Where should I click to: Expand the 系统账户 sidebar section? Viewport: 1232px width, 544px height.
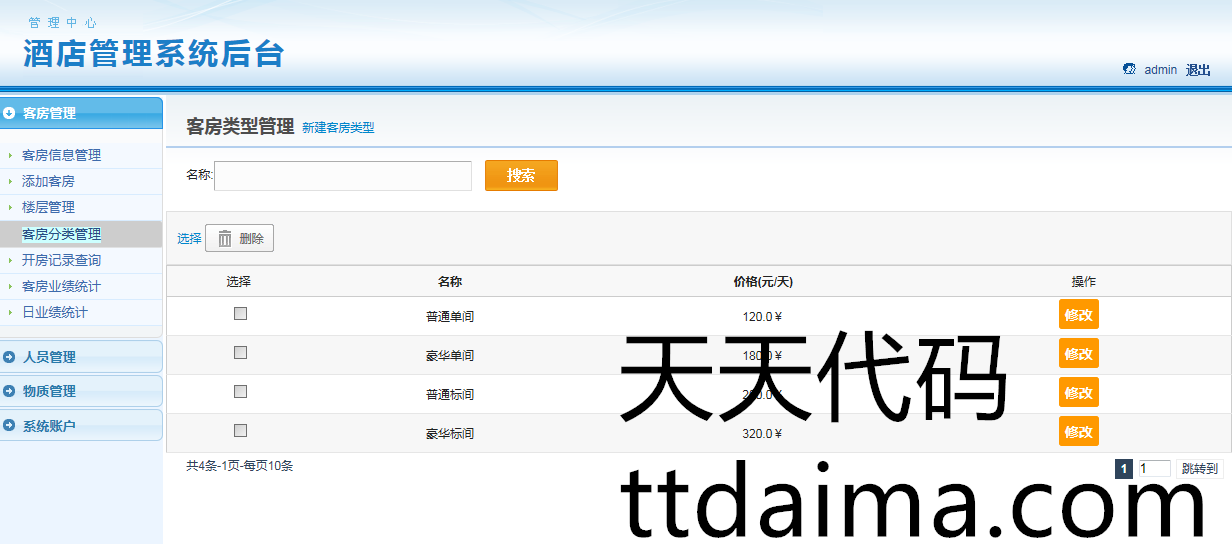[x=49, y=426]
